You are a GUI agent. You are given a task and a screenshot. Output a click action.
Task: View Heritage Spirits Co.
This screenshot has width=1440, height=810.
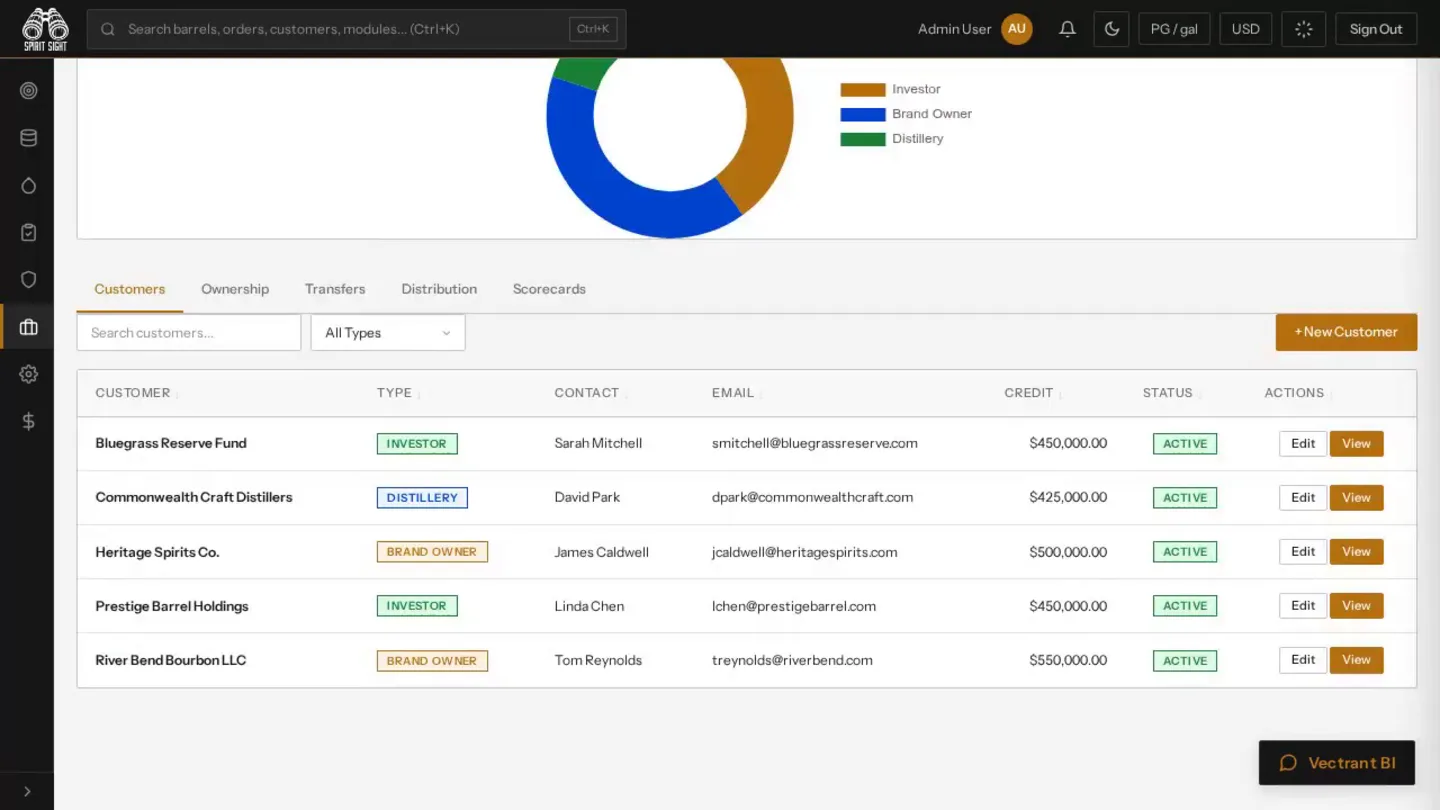pos(1356,552)
